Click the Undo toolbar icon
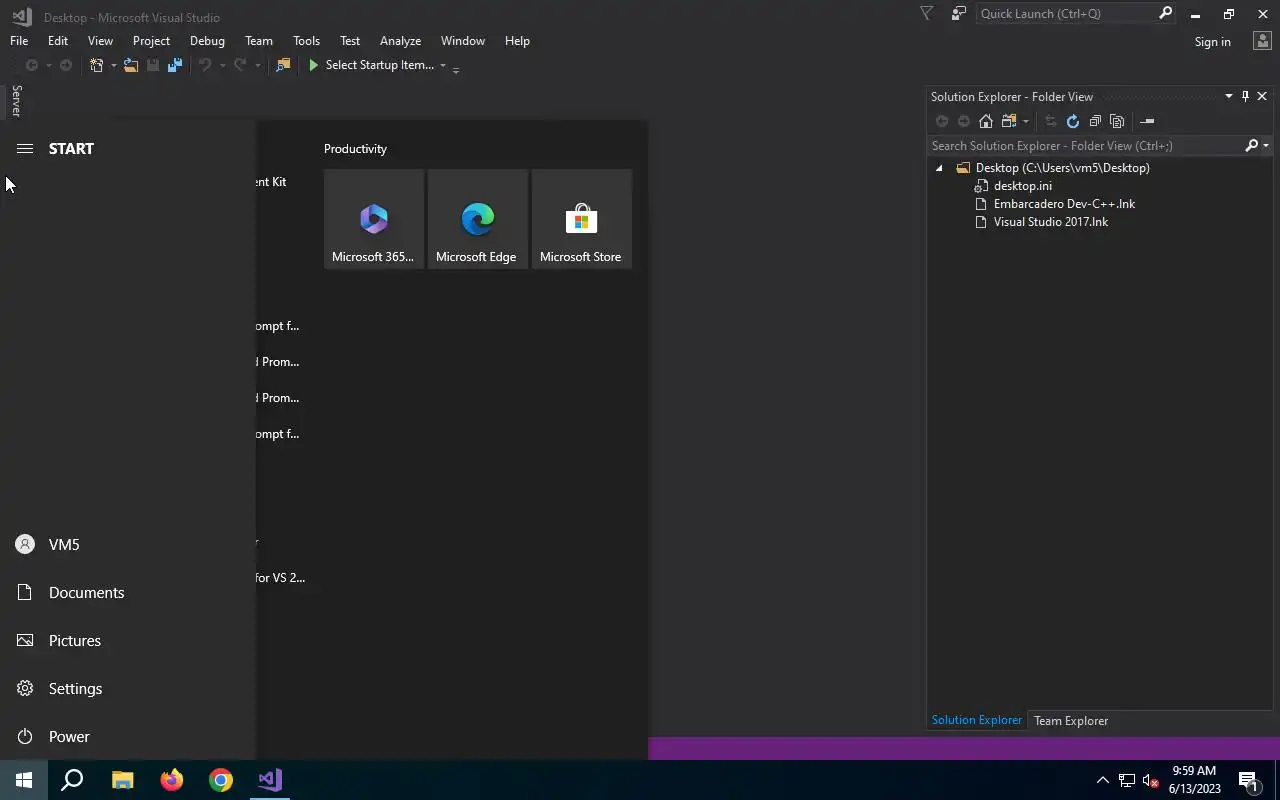This screenshot has height=800, width=1280. click(x=205, y=65)
